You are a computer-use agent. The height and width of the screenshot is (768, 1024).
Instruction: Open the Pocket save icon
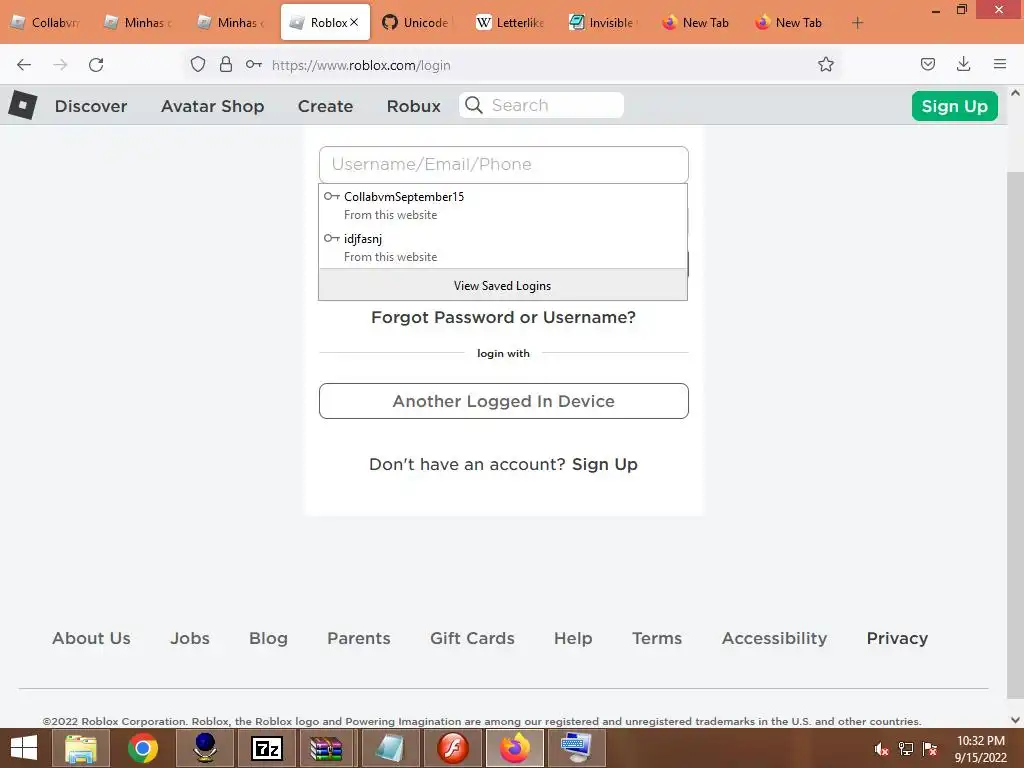[x=927, y=64]
